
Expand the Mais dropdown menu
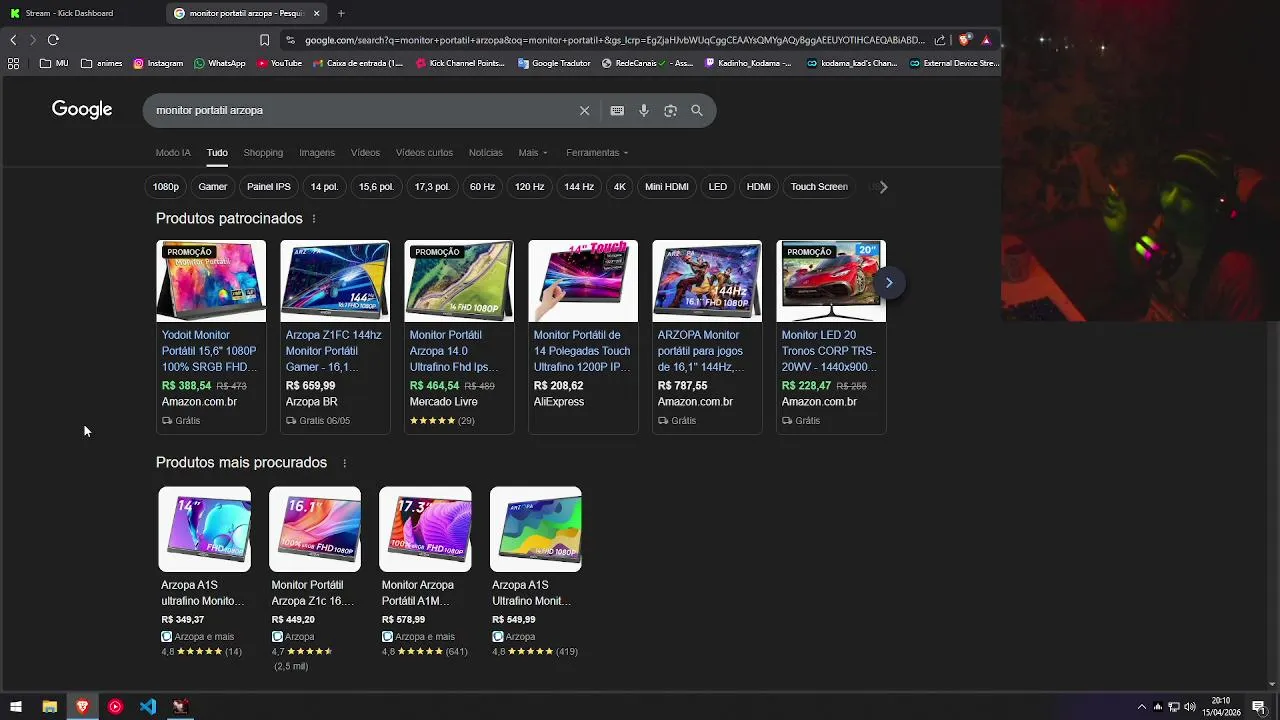[x=533, y=153]
